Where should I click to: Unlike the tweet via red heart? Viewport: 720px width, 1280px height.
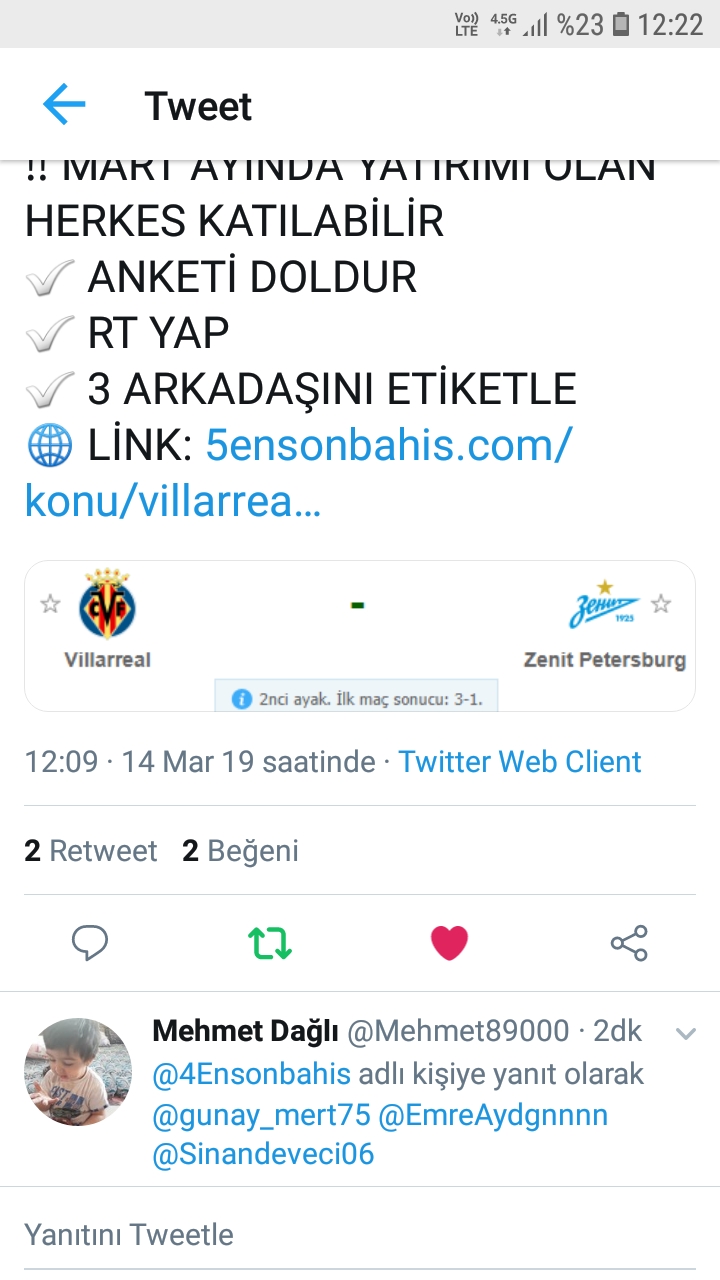pyautogui.click(x=449, y=942)
